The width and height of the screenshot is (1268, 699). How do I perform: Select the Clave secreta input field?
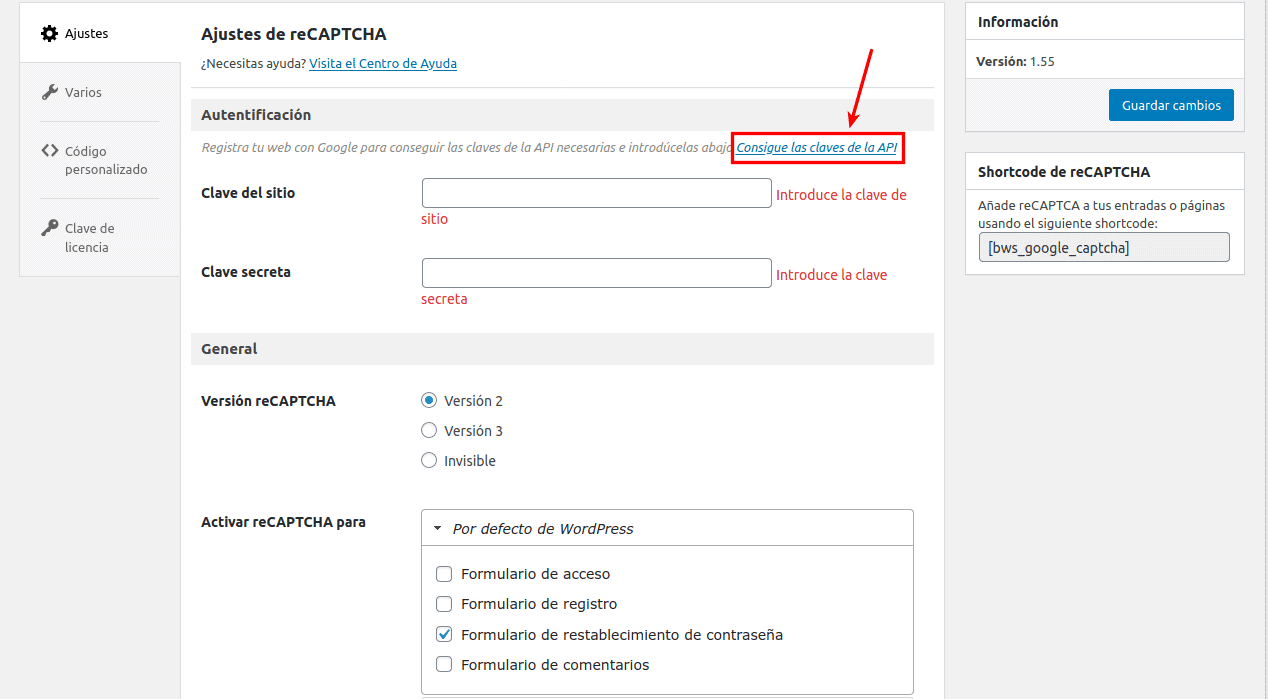(x=596, y=272)
